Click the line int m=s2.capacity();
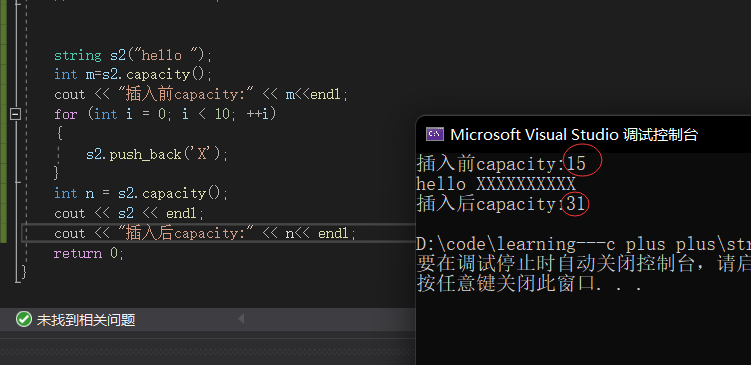Viewport: 751px width, 365px height. pyautogui.click(x=133, y=75)
